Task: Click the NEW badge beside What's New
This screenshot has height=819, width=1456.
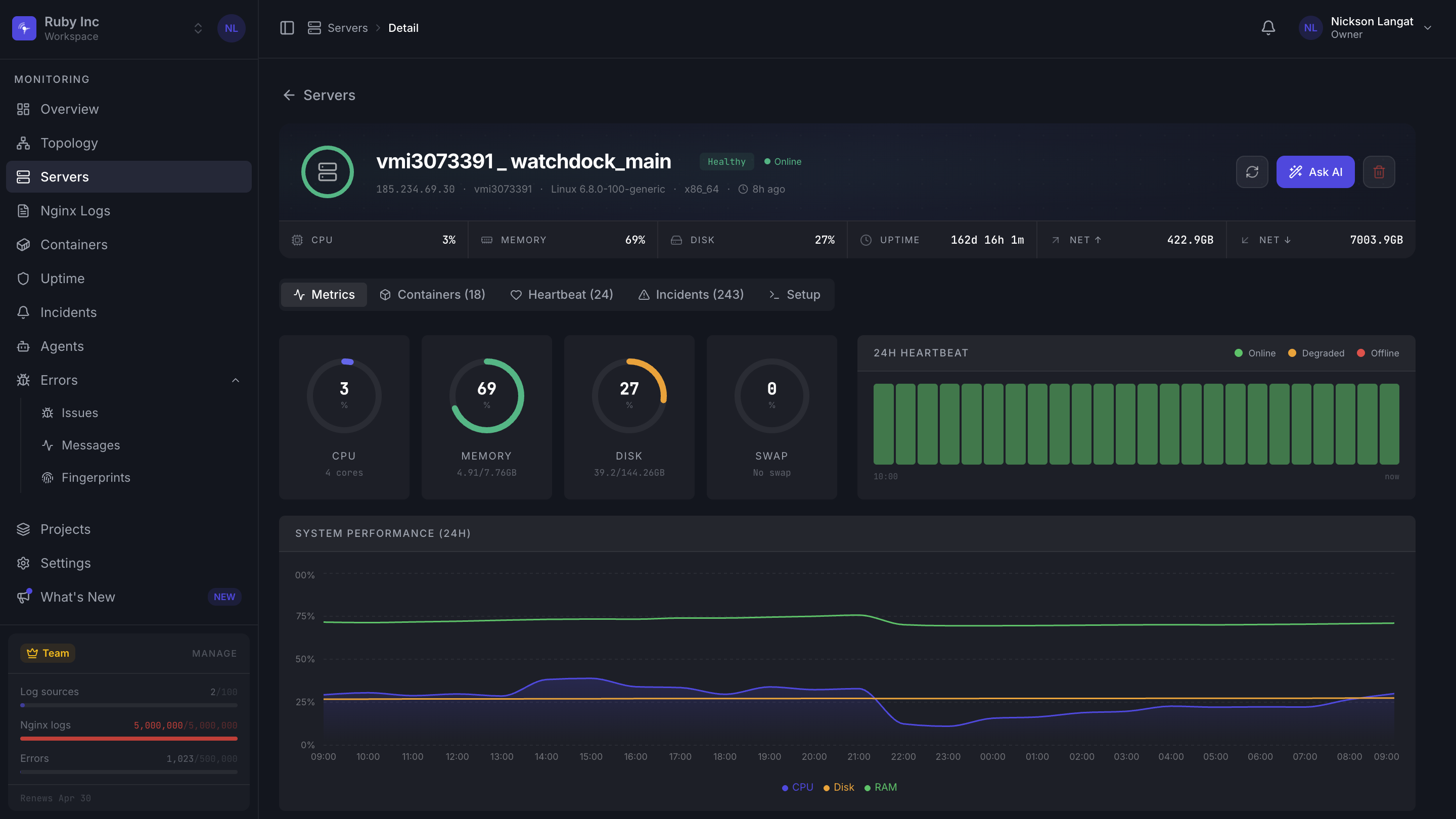Action: 224,597
